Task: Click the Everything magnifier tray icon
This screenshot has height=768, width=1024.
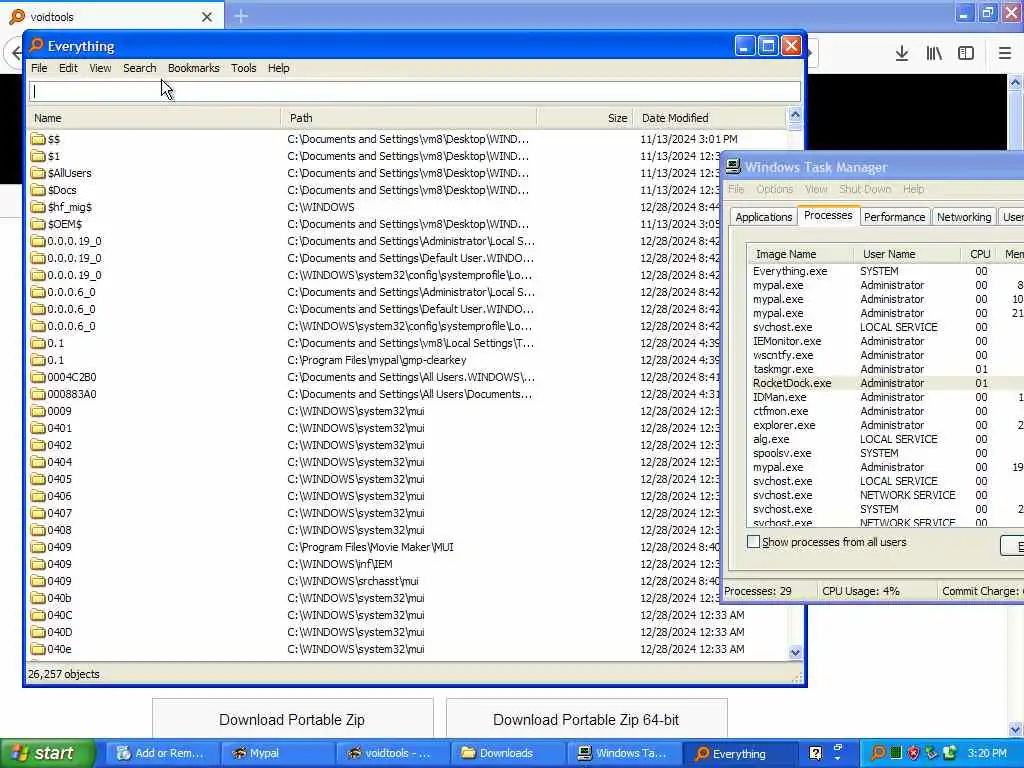Action: coord(878,753)
